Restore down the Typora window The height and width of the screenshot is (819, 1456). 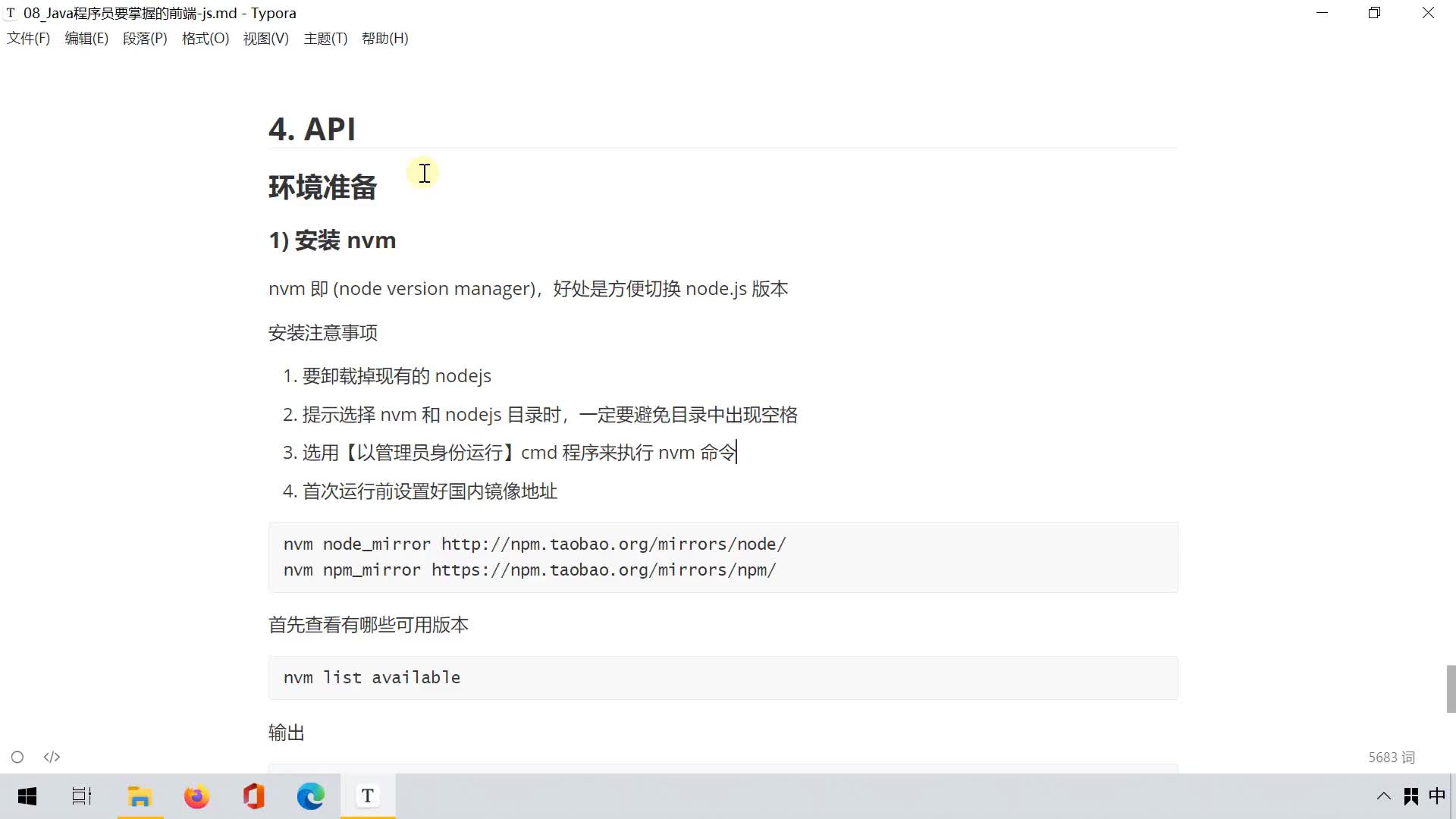tap(1374, 13)
